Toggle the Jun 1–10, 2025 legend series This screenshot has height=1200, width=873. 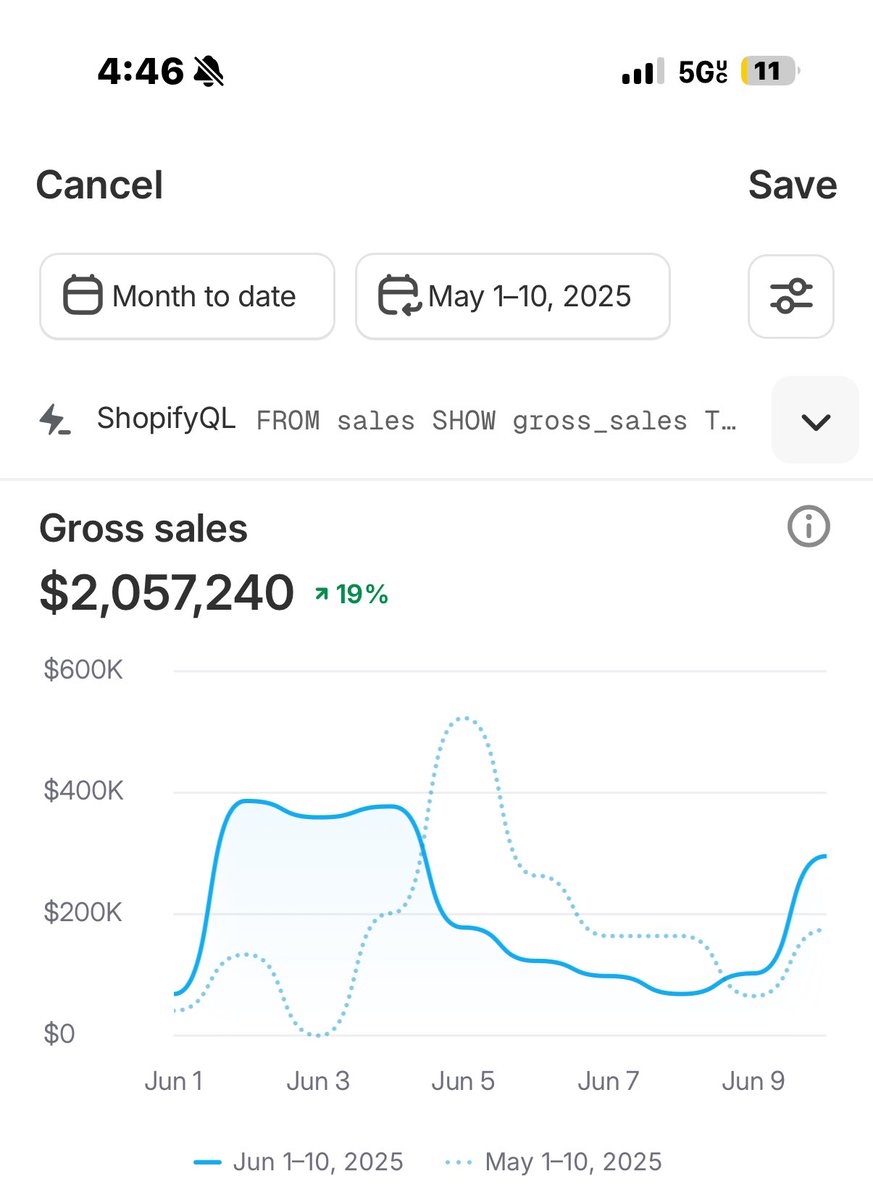tap(299, 1162)
